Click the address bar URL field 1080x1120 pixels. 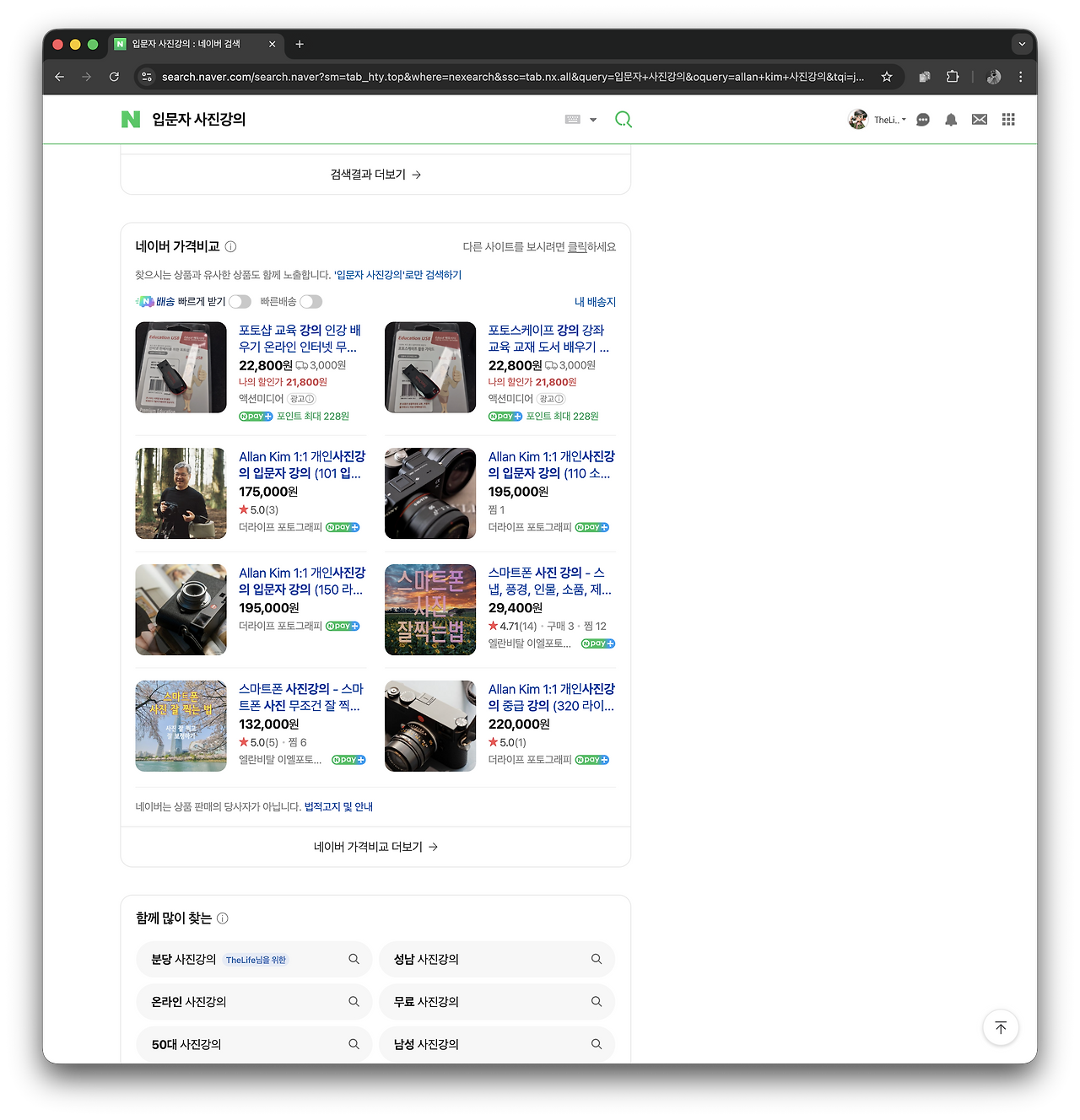[x=512, y=77]
